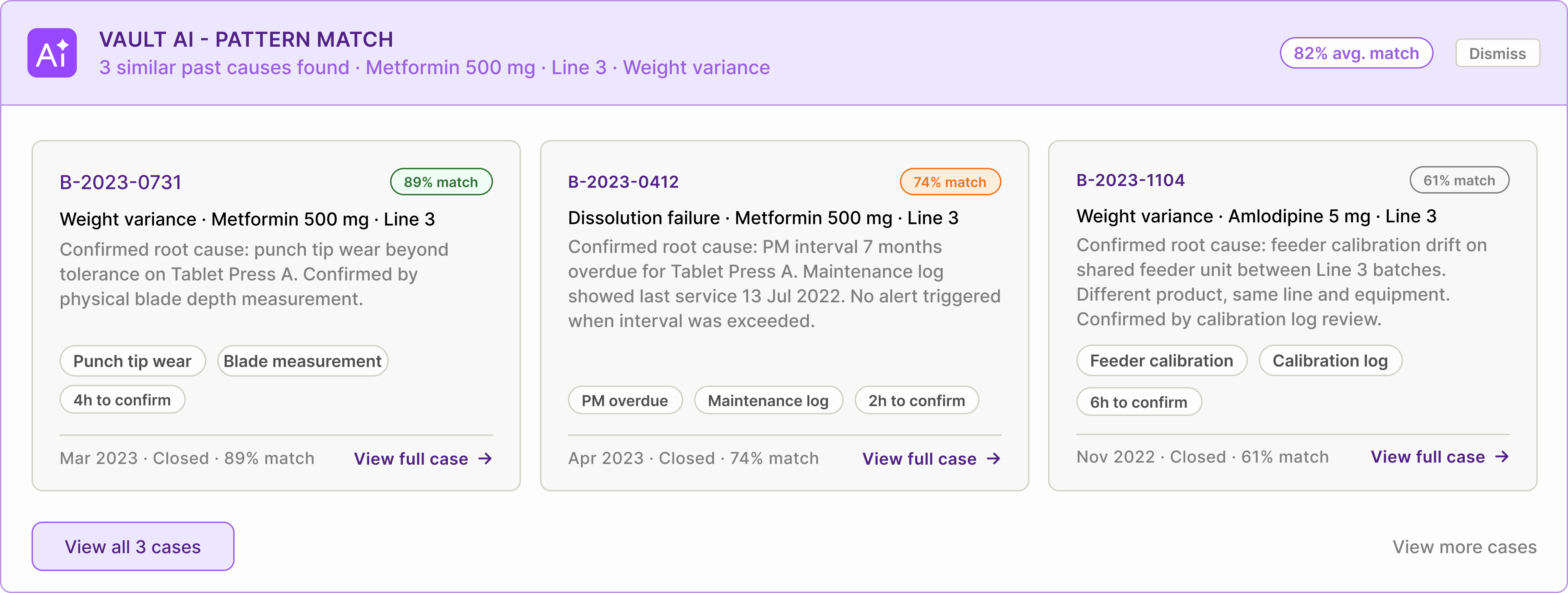Open full case B-2023-0731 link
This screenshot has width=1568, height=593.
tap(423, 458)
